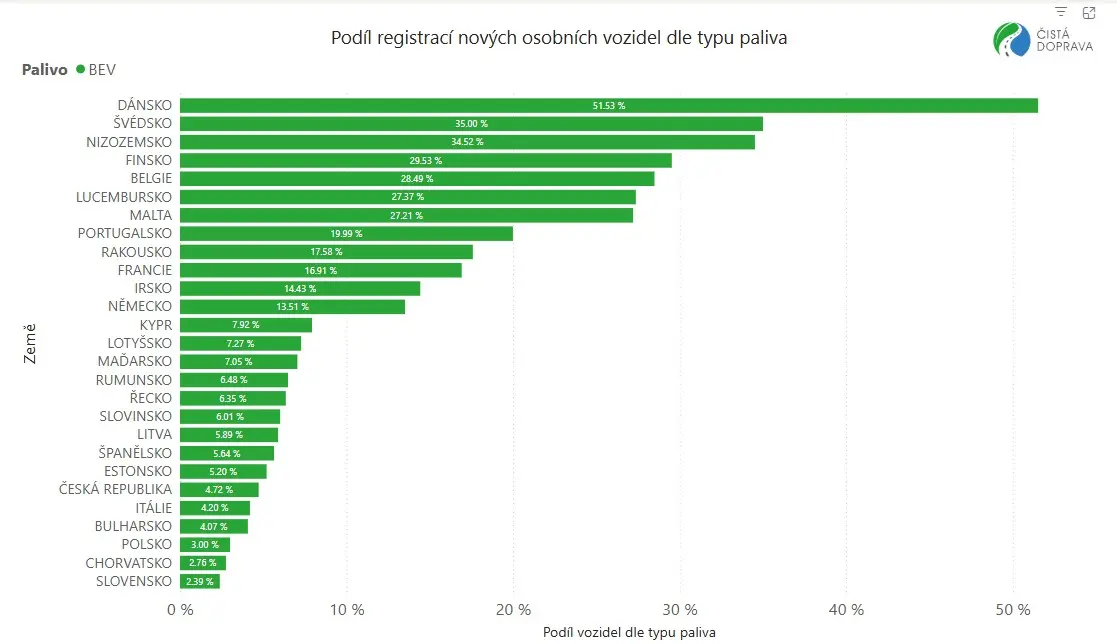
Task: Open the filter icon at top right
Action: [1061, 12]
